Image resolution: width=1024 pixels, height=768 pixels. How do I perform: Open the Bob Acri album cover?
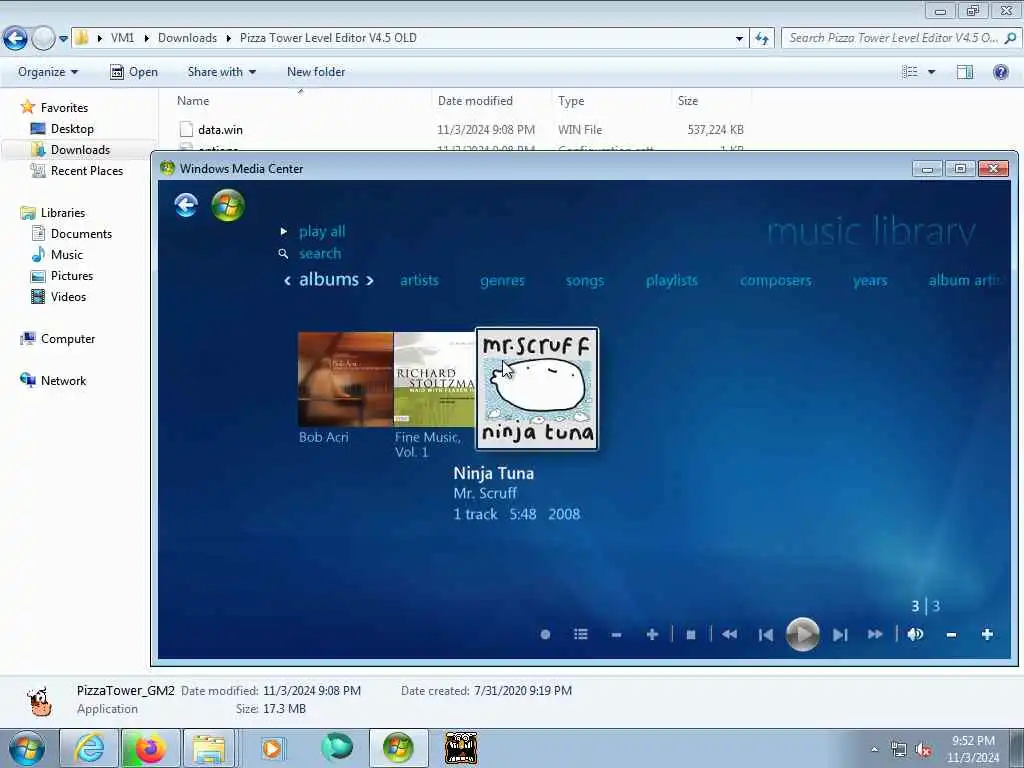345,379
